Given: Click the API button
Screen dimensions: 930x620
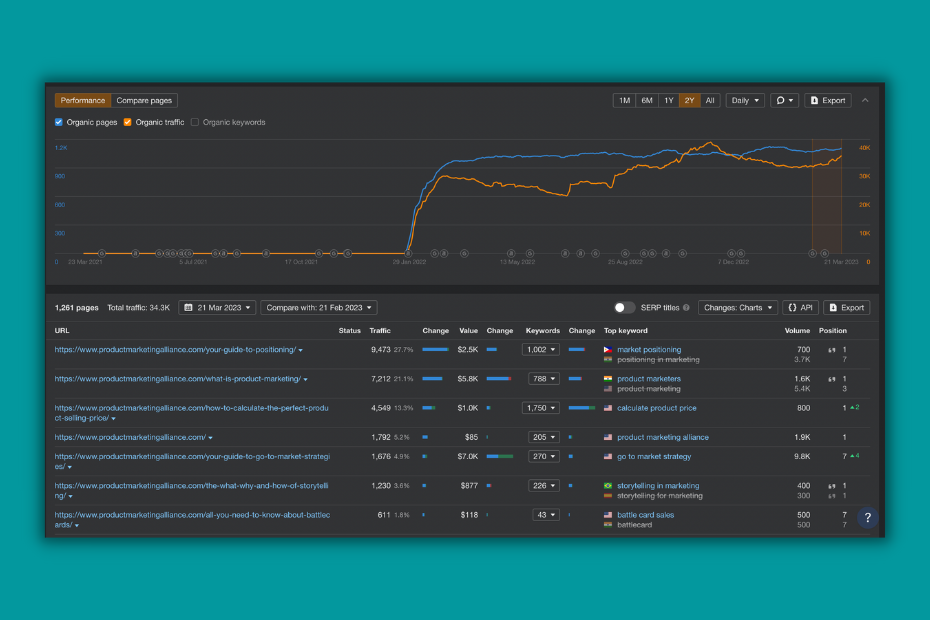Looking at the screenshot, I should (x=800, y=307).
